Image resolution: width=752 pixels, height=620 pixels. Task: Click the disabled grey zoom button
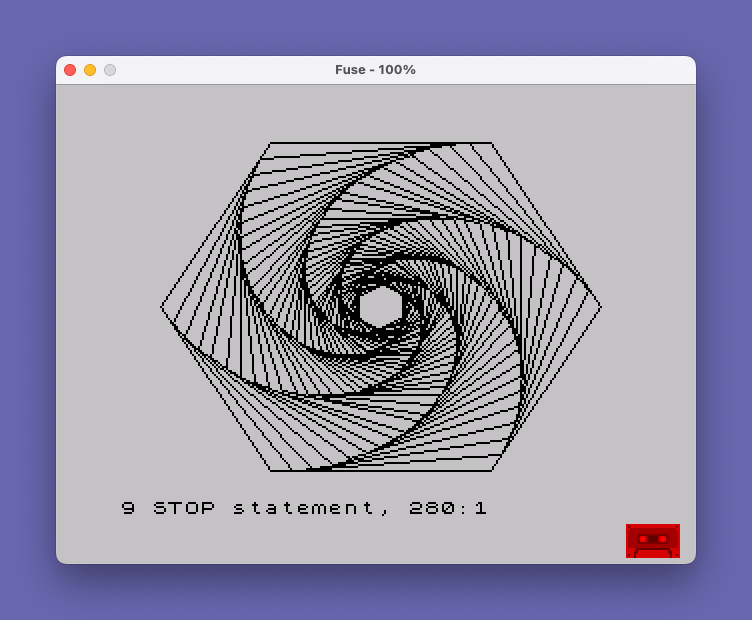pos(110,70)
